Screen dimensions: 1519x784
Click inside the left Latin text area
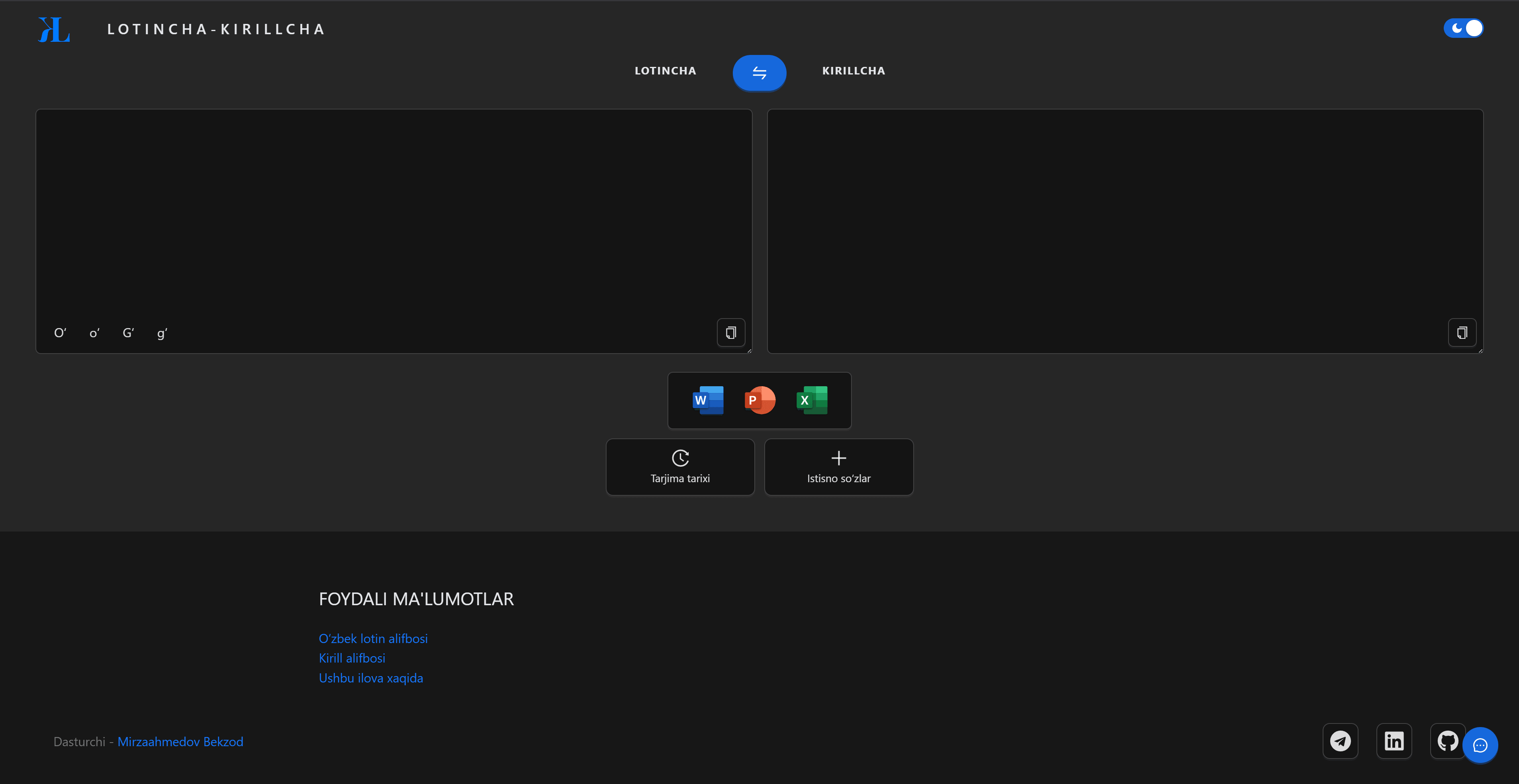pos(393,212)
